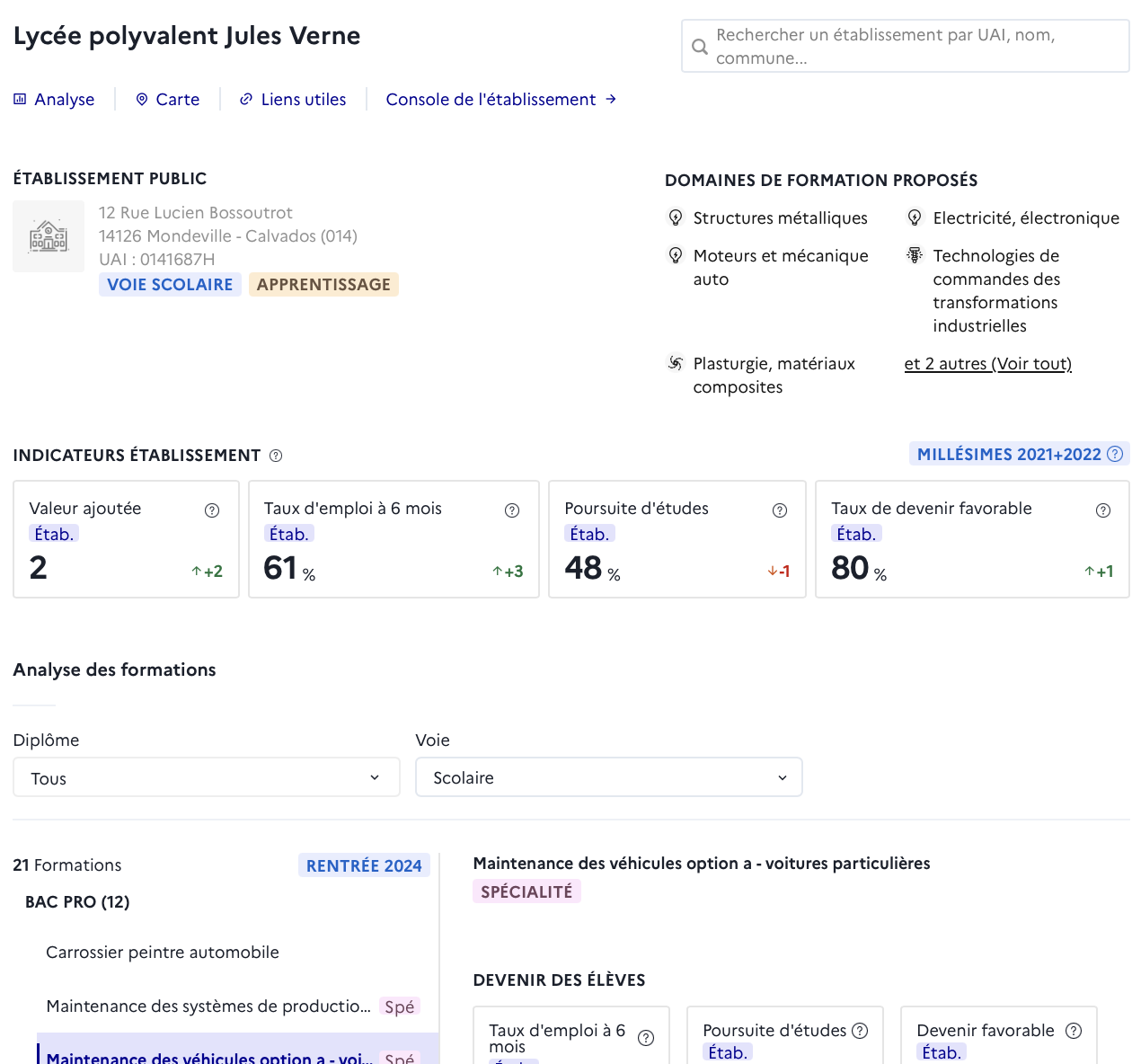The width and height of the screenshot is (1132, 1064).
Task: Click Étab. tag under Valeur ajoutée
Action: click(x=54, y=534)
